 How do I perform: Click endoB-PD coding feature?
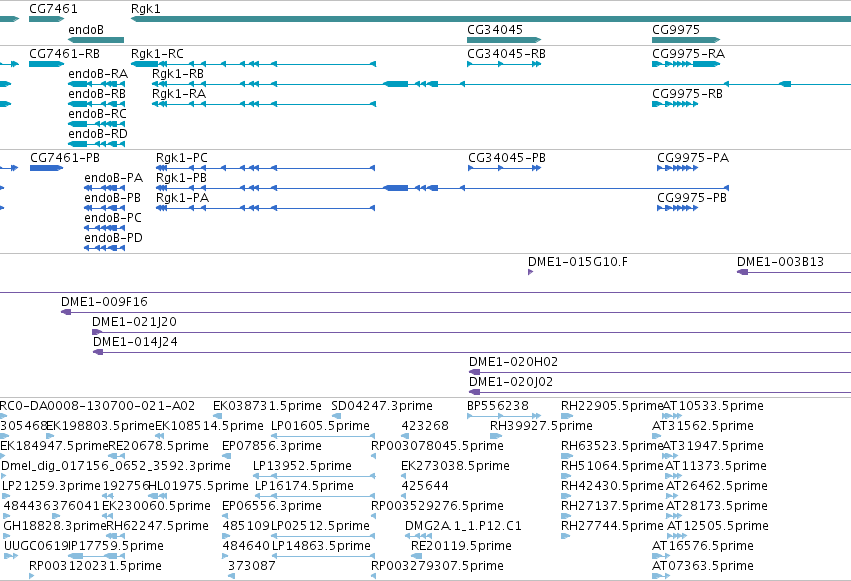tap(105, 248)
